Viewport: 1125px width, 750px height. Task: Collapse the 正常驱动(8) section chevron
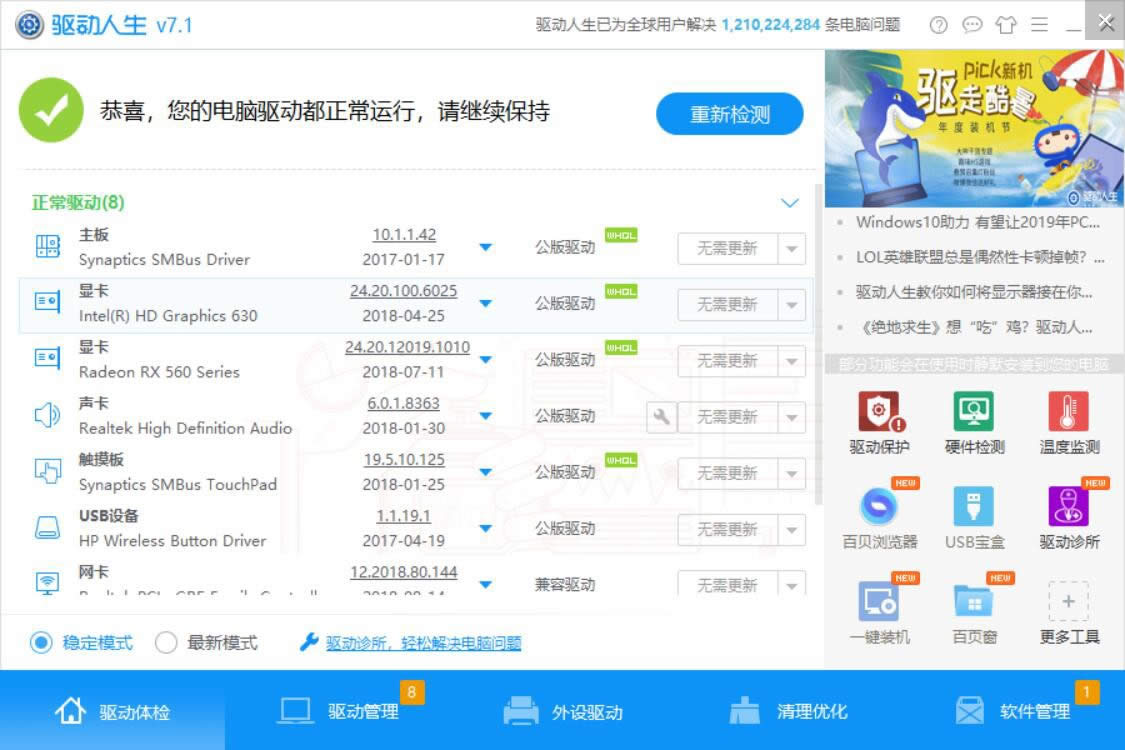789,203
